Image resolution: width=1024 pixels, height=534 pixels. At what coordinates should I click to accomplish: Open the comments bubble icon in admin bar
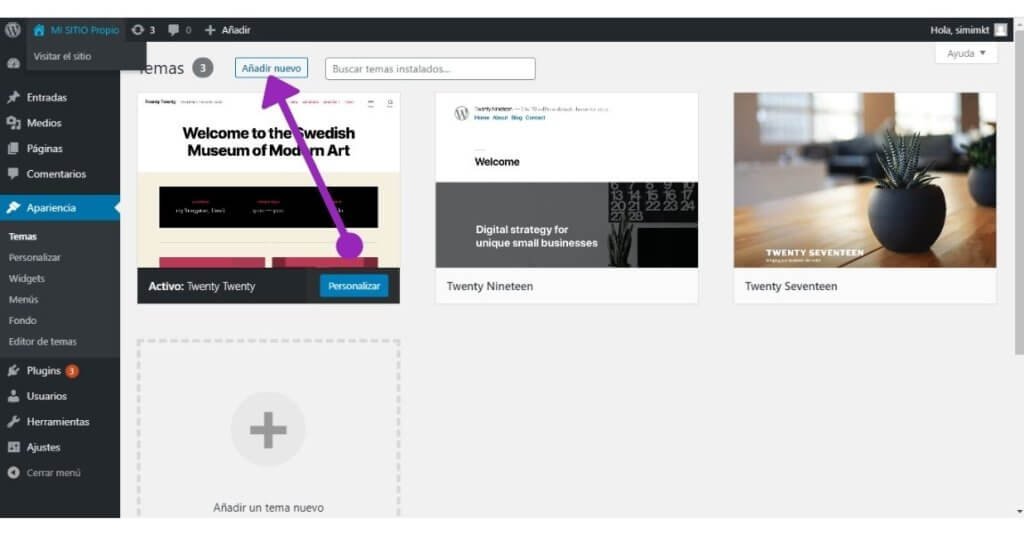(x=173, y=30)
